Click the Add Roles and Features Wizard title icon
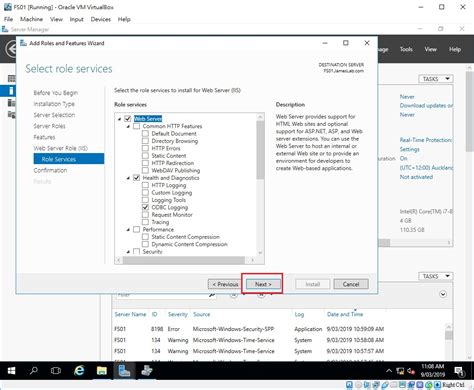The width and height of the screenshot is (474, 390). click(x=23, y=43)
